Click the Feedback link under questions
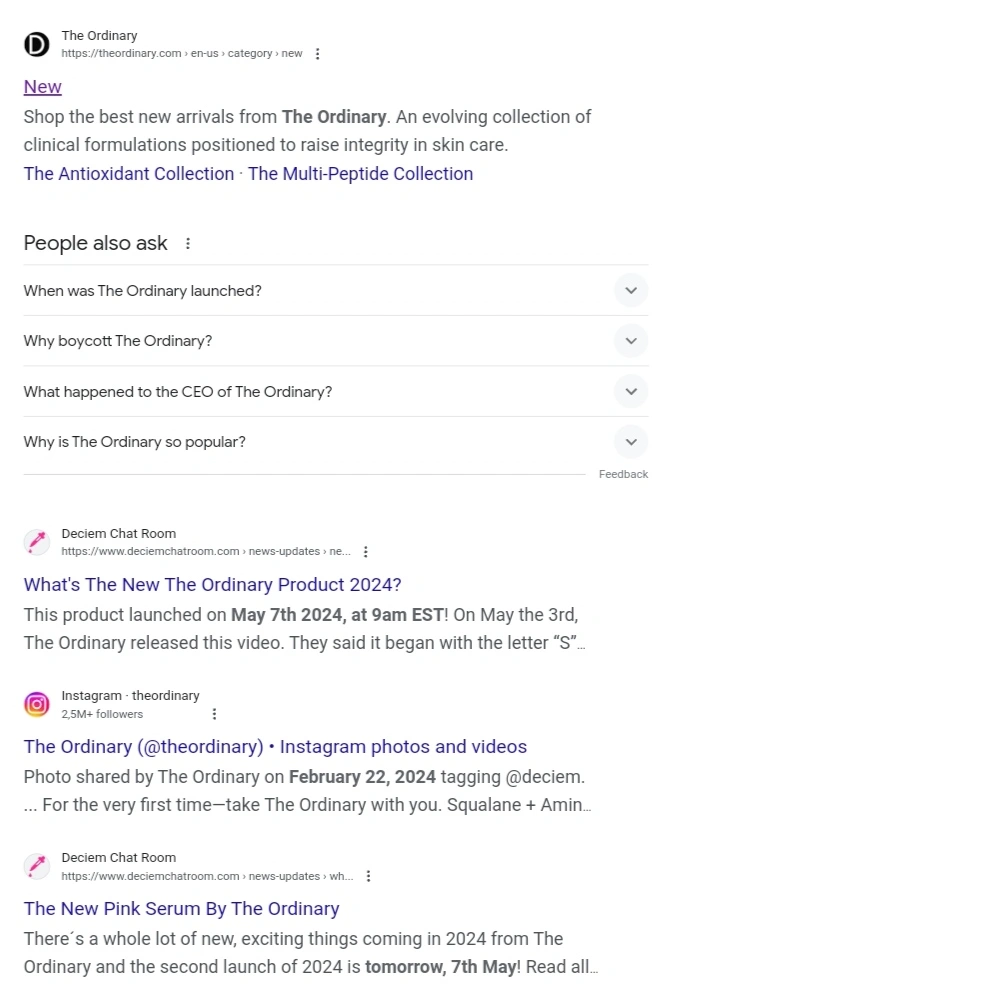Viewport: 993px width, 993px height. click(623, 474)
